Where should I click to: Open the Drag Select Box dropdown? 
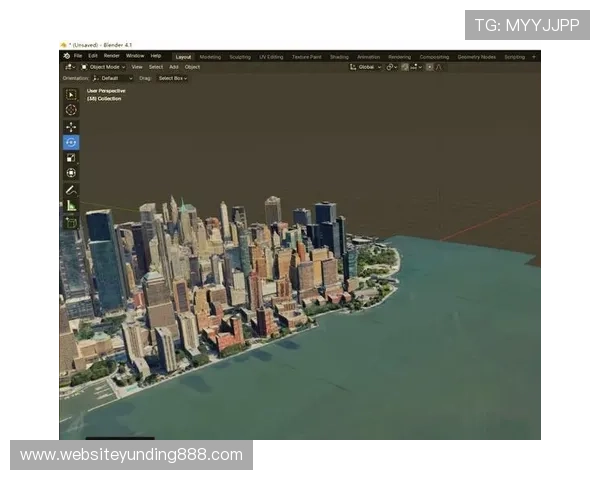coord(172,78)
